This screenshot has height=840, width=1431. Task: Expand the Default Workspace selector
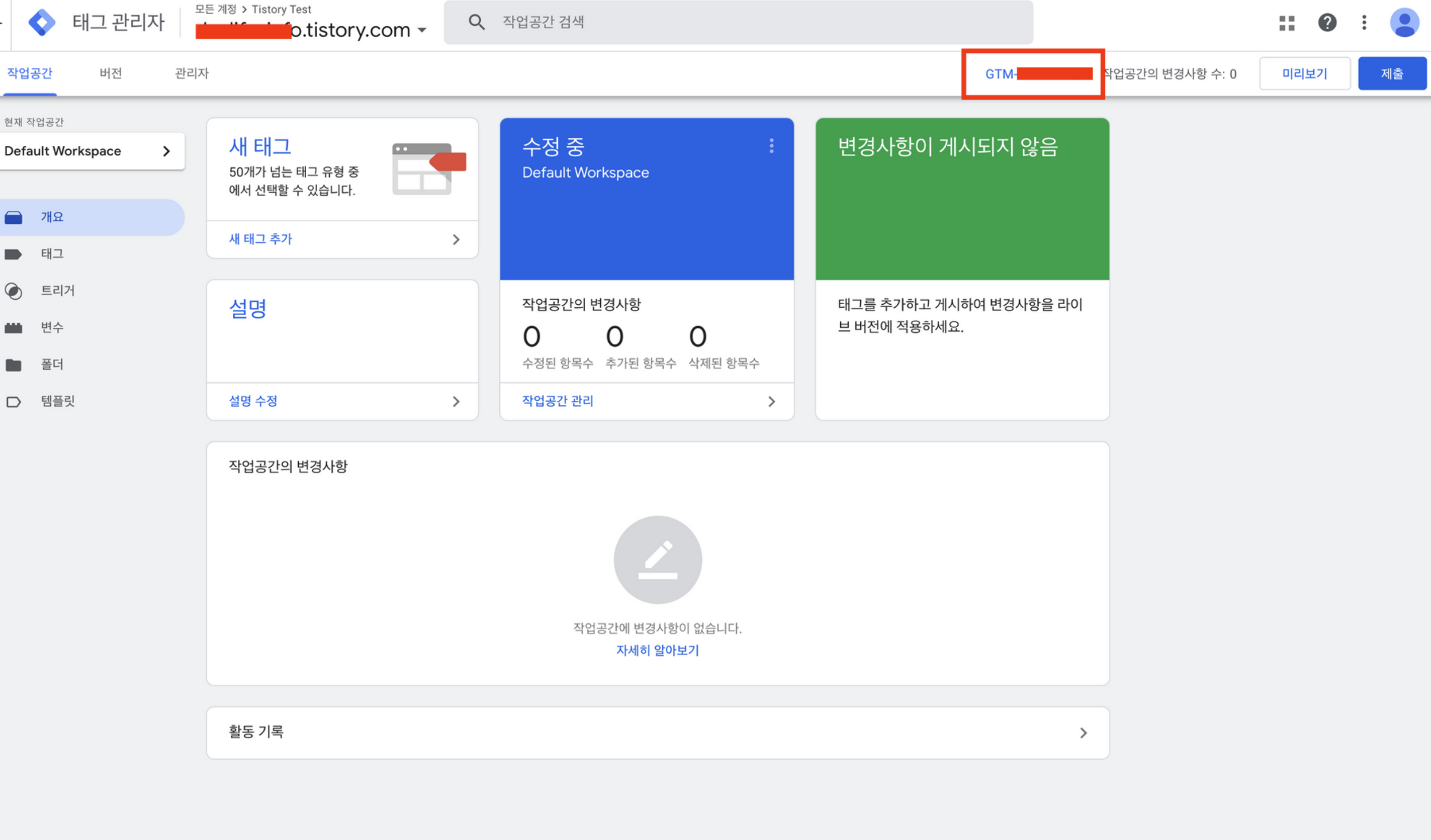click(x=91, y=151)
